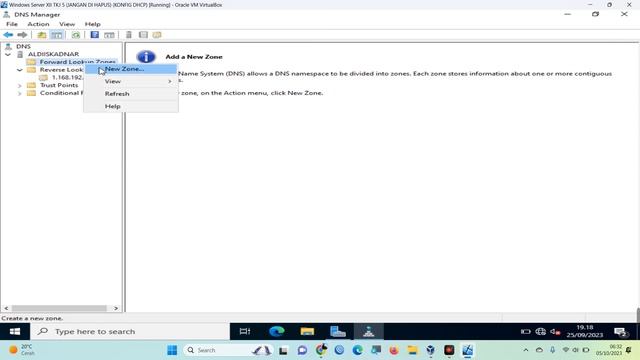Viewport: 640px width, 360px height.
Task: Click the right arrow of the tree's horizontal scrollbar
Action: [116, 309]
